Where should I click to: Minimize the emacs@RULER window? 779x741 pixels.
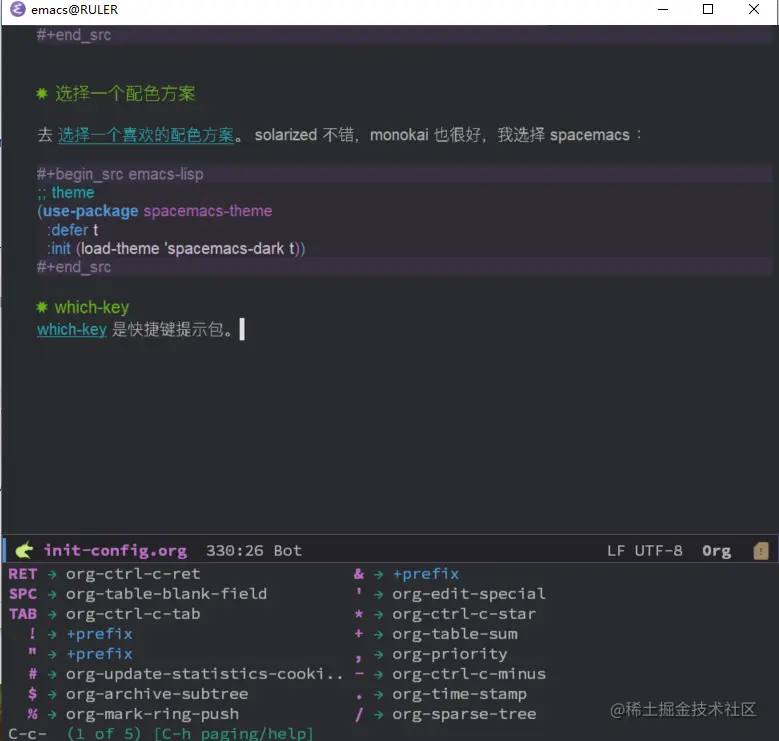click(663, 9)
